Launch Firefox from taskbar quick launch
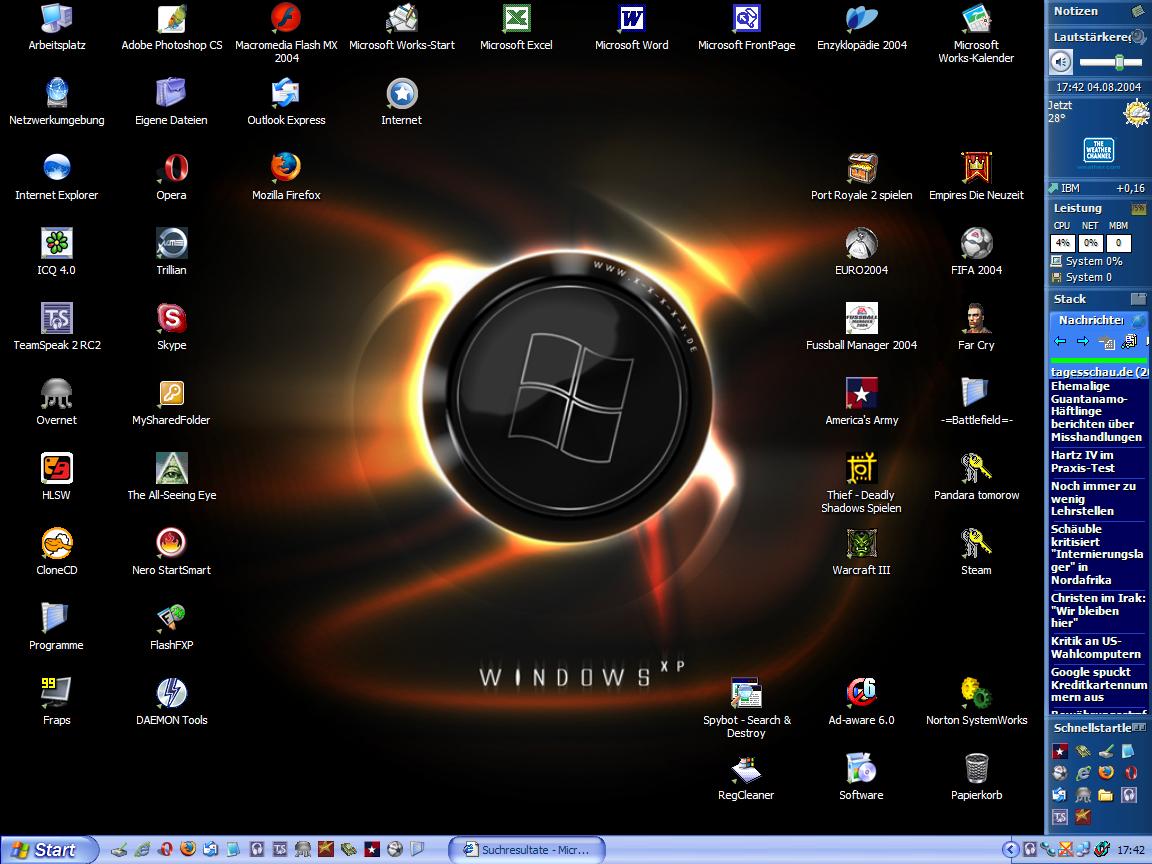 point(188,849)
